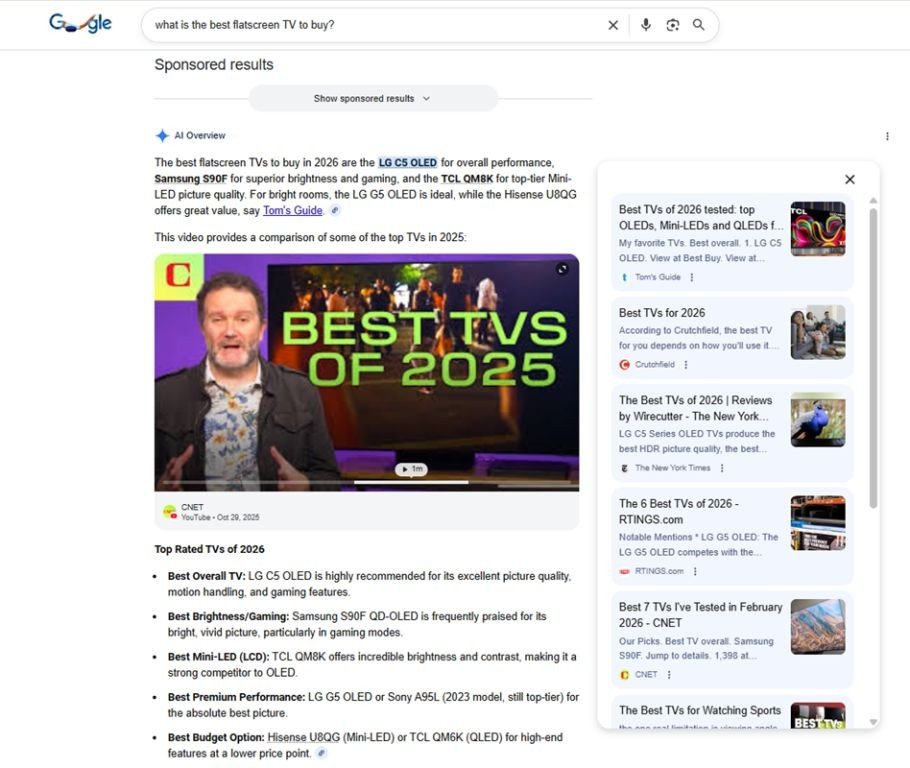
Task: Click the sources panel vertical scrollbar
Action: click(873, 358)
